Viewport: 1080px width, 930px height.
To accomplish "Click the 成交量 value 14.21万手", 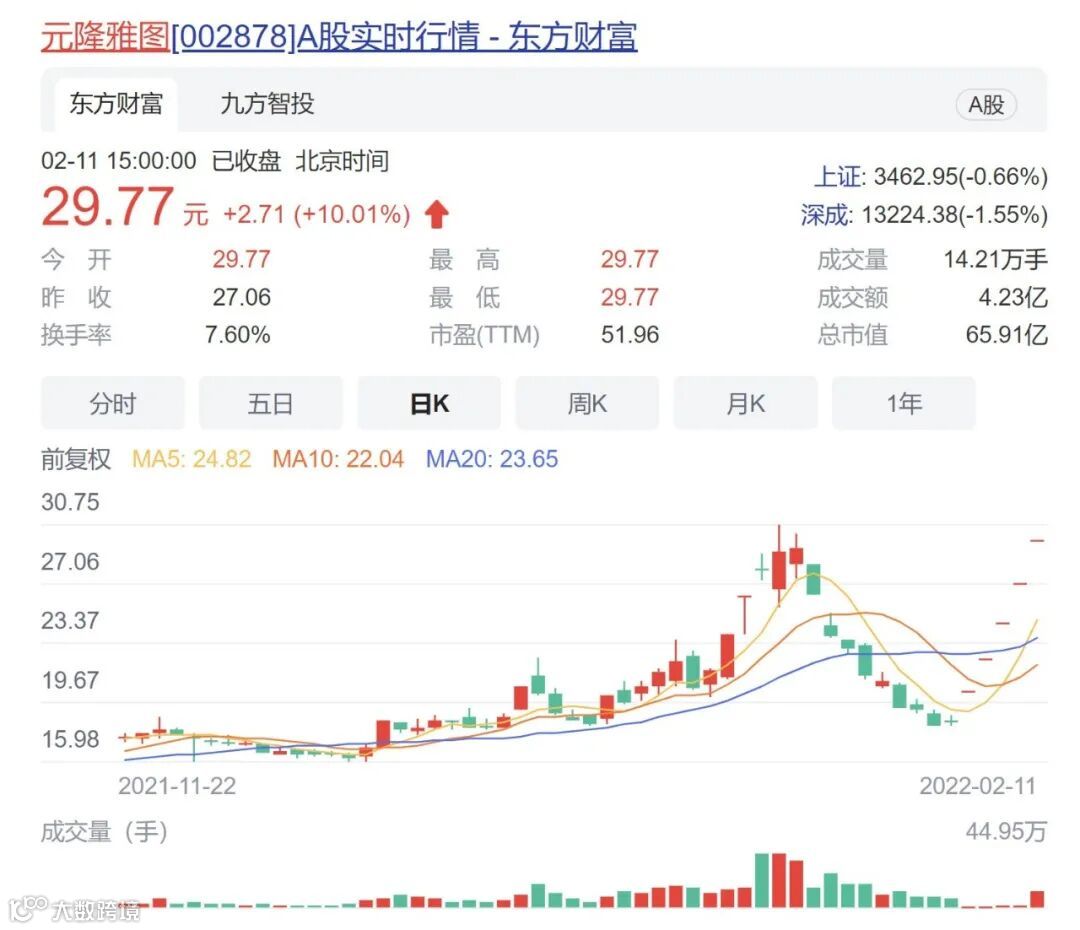I will [995, 260].
